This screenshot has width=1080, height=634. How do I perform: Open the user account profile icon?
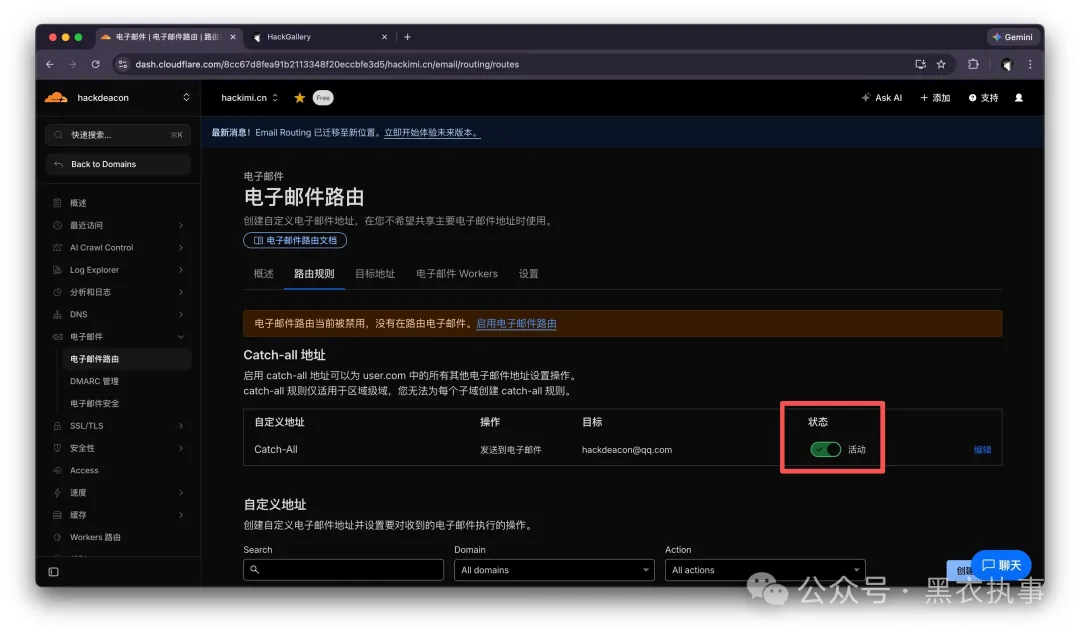(x=1019, y=98)
